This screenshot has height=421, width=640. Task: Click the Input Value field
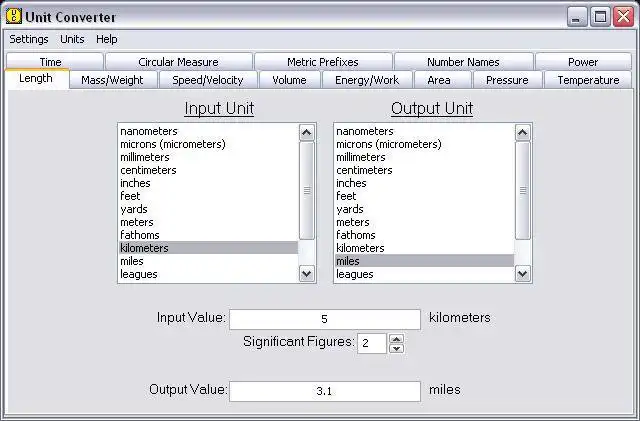pyautogui.click(x=325, y=319)
